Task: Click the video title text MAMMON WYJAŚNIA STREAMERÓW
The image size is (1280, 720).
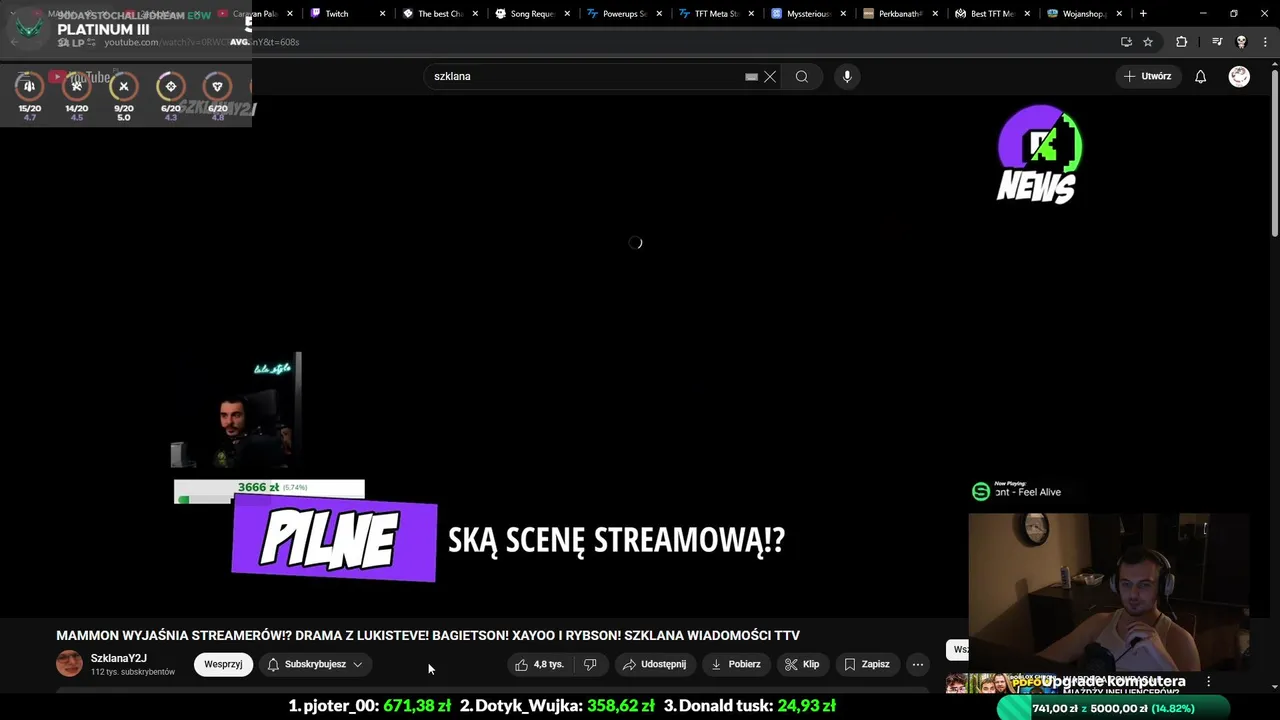Action: pyautogui.click(x=428, y=636)
